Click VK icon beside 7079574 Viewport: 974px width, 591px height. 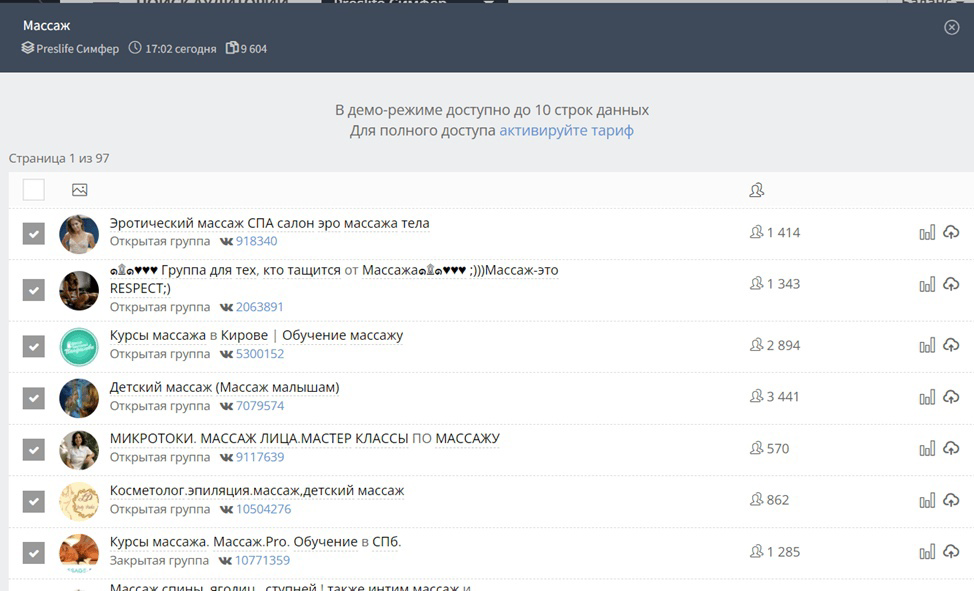tap(226, 406)
